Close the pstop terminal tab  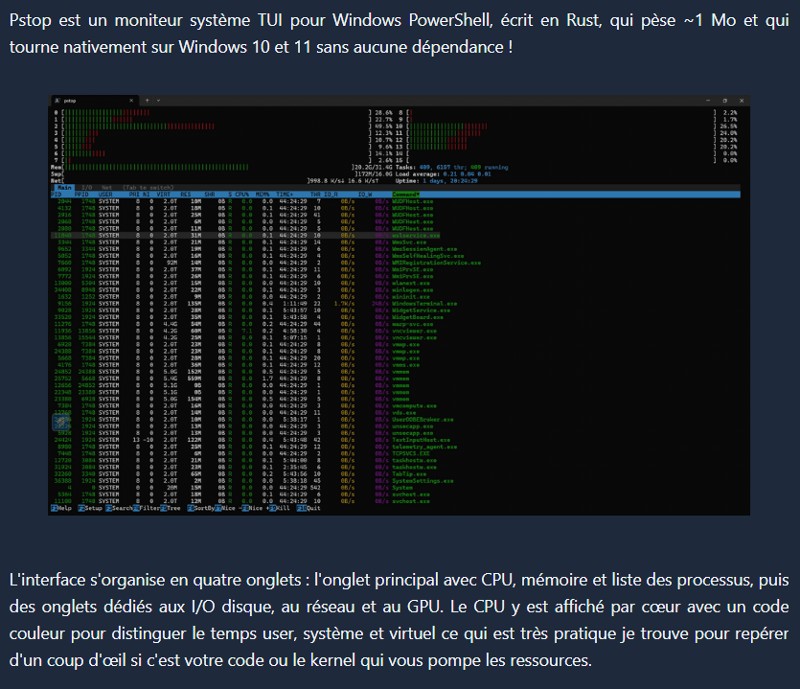(131, 101)
